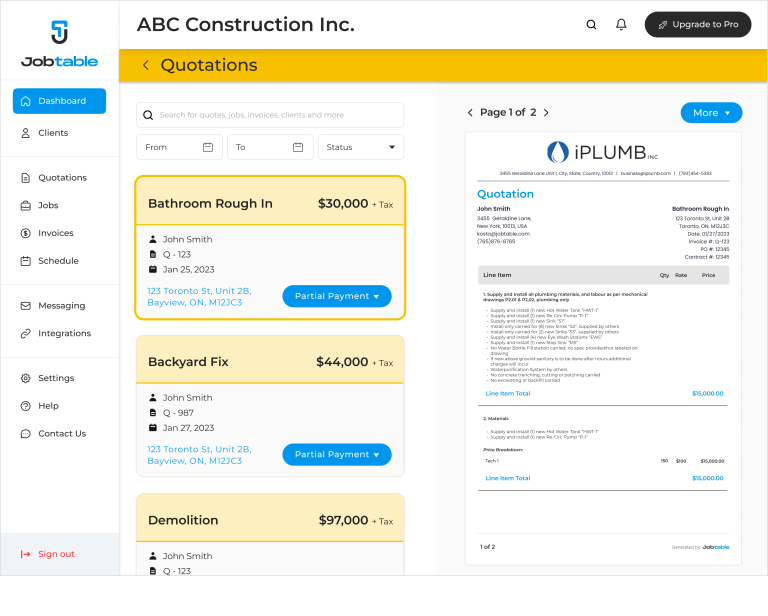Image resolution: width=768 pixels, height=616 pixels.
Task: Click the search magnifier icon in header
Action: pos(591,25)
